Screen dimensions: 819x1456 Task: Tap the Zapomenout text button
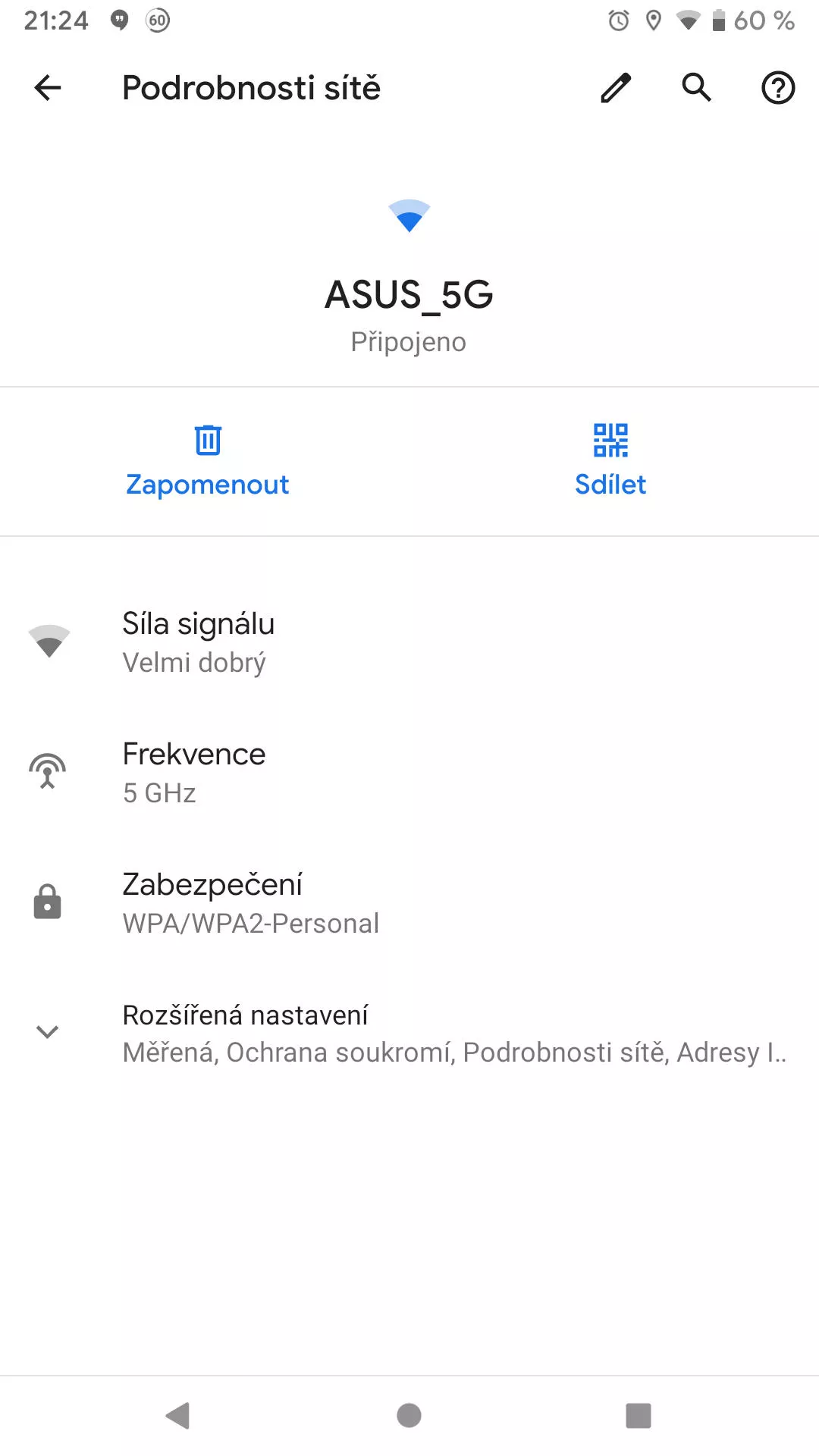click(x=208, y=485)
